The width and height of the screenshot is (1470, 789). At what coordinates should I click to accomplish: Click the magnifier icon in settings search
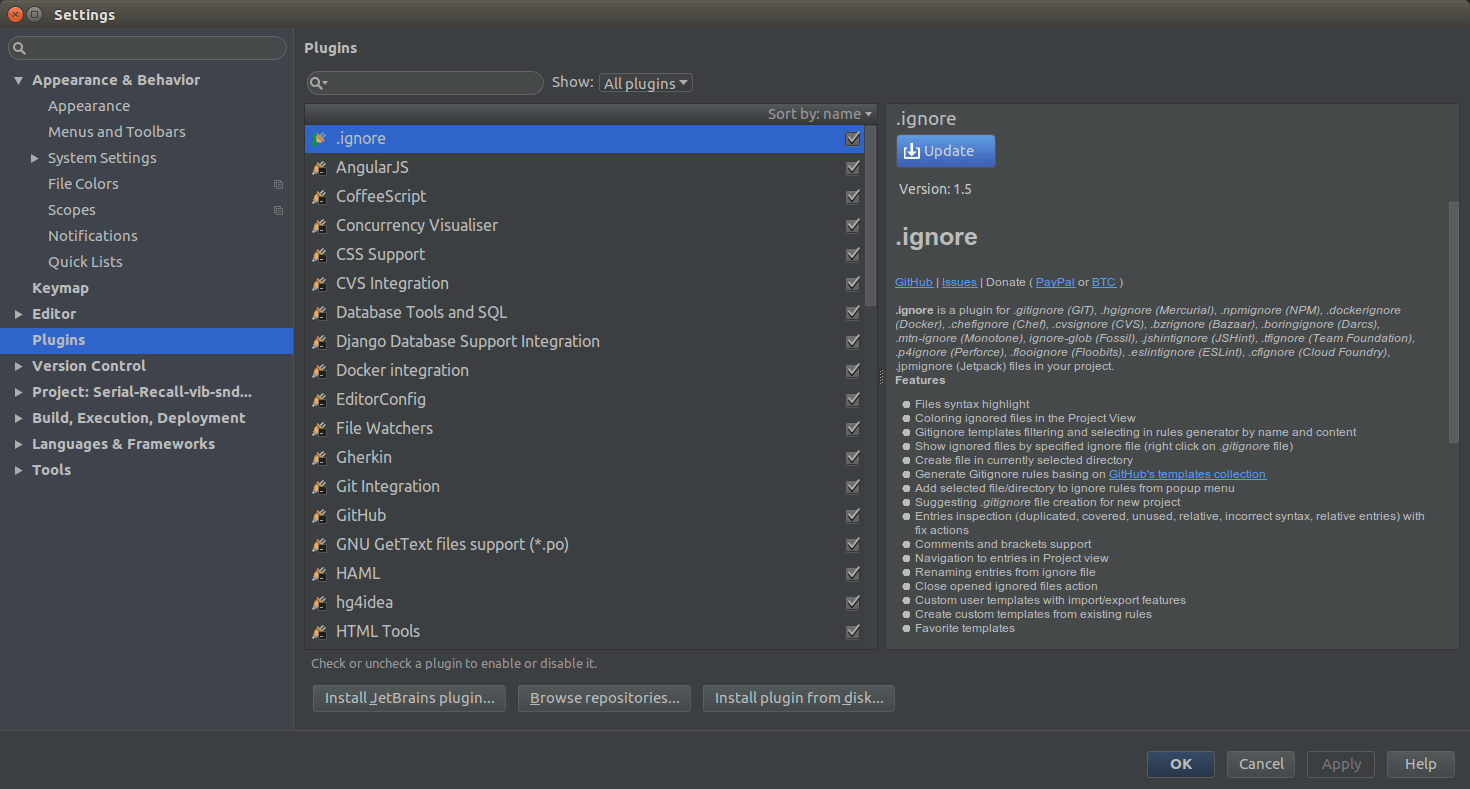pos(20,48)
